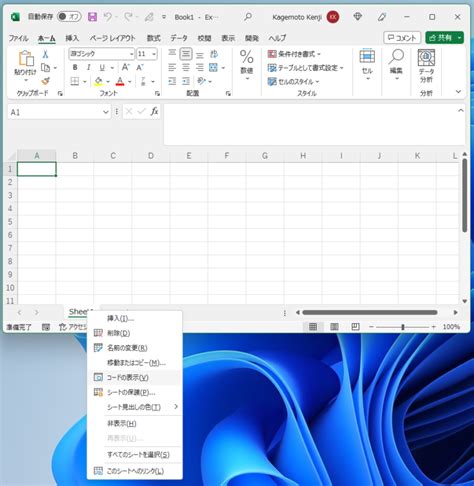Open the search magnifier in title bar
This screenshot has height=486, width=474.
click(248, 17)
